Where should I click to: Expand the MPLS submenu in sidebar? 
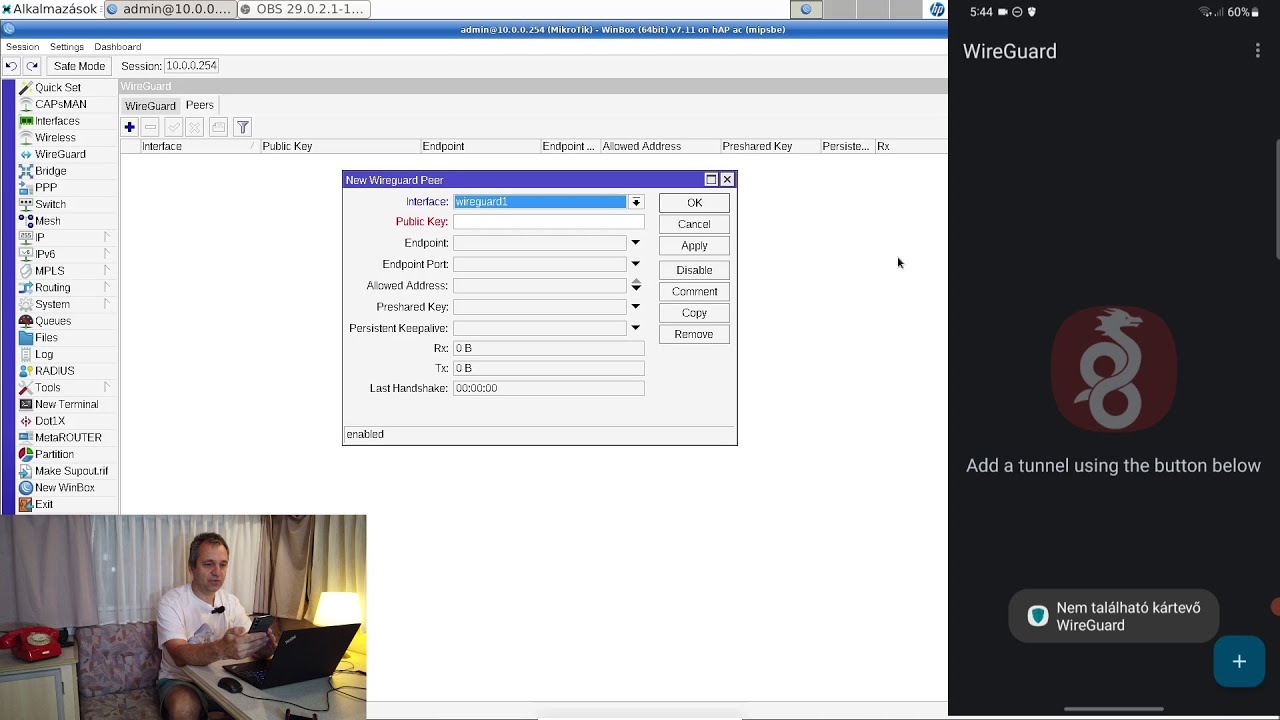(106, 271)
